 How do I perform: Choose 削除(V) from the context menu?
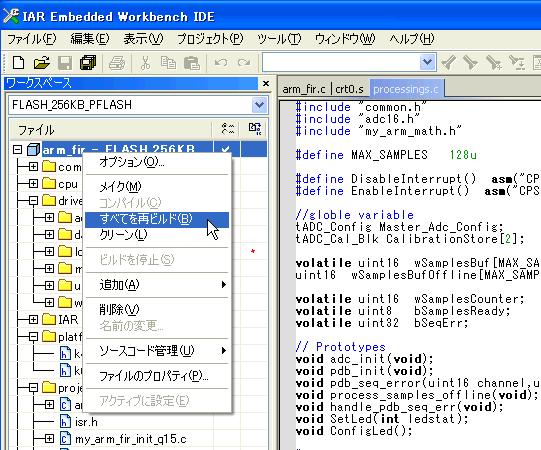pos(157,310)
